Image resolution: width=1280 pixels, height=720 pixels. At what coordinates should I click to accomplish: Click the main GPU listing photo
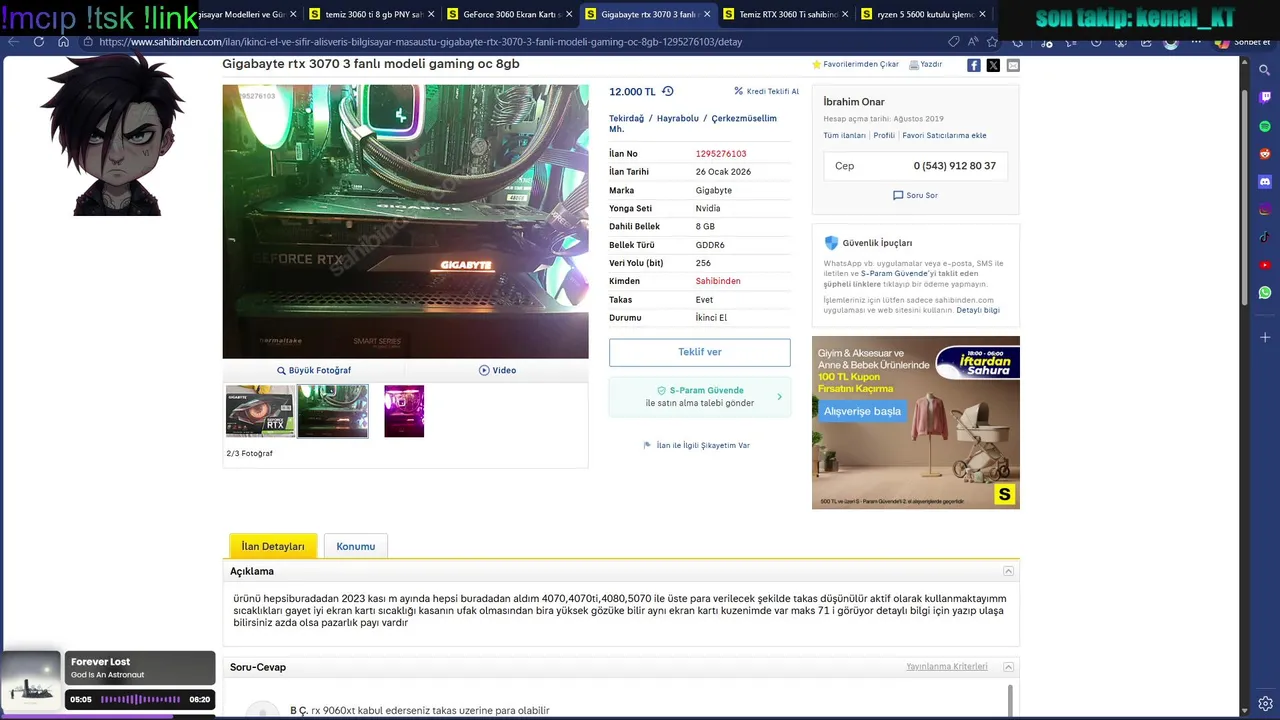click(406, 221)
